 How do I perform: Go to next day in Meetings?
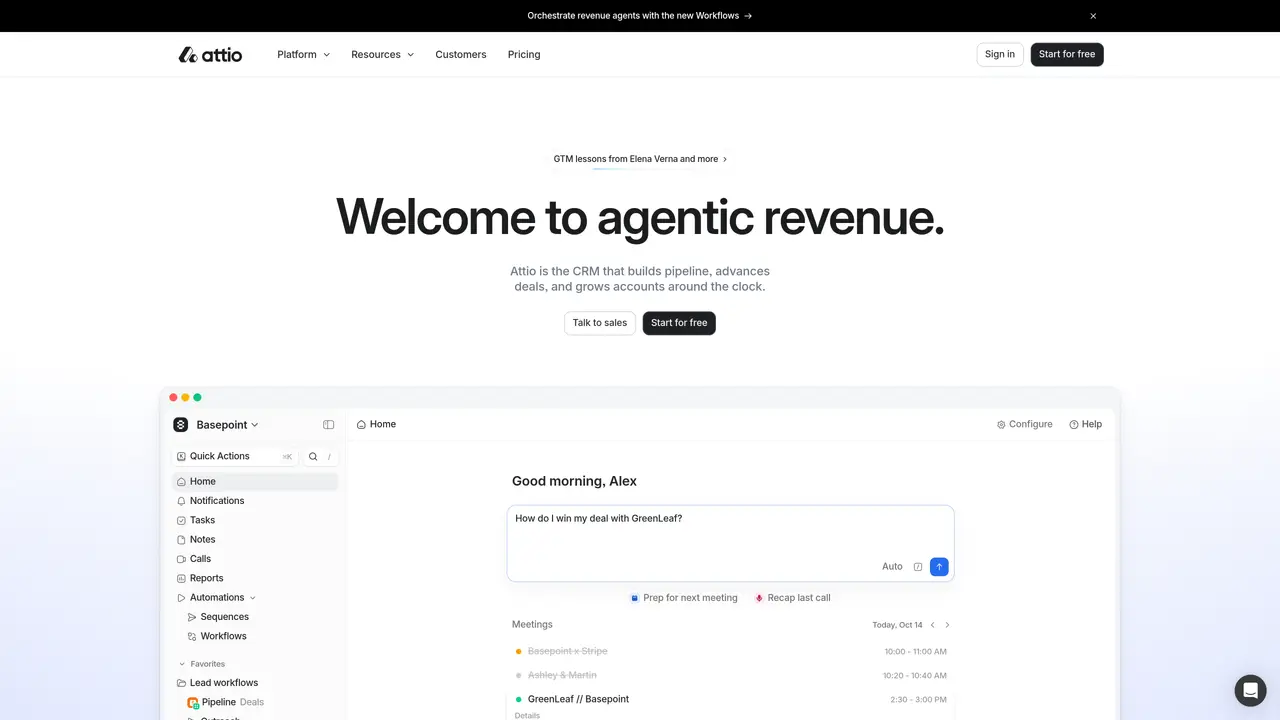pyautogui.click(x=947, y=625)
